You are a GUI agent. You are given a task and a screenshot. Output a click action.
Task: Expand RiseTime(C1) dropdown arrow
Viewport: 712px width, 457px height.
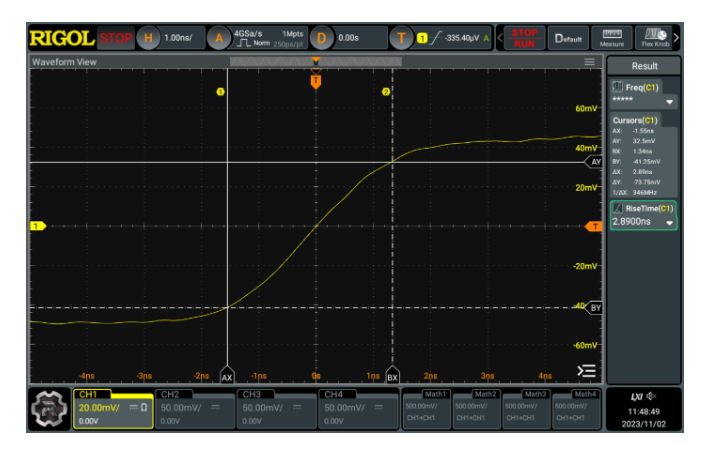pyautogui.click(x=669, y=223)
